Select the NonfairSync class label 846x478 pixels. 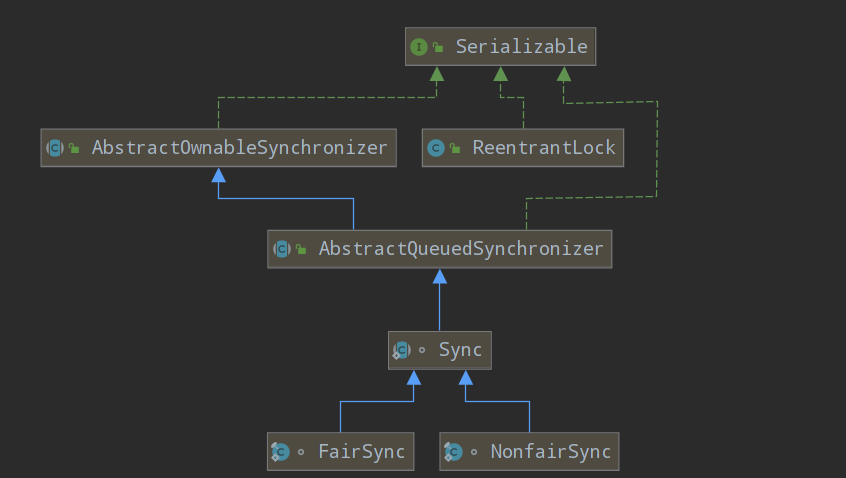click(x=550, y=452)
